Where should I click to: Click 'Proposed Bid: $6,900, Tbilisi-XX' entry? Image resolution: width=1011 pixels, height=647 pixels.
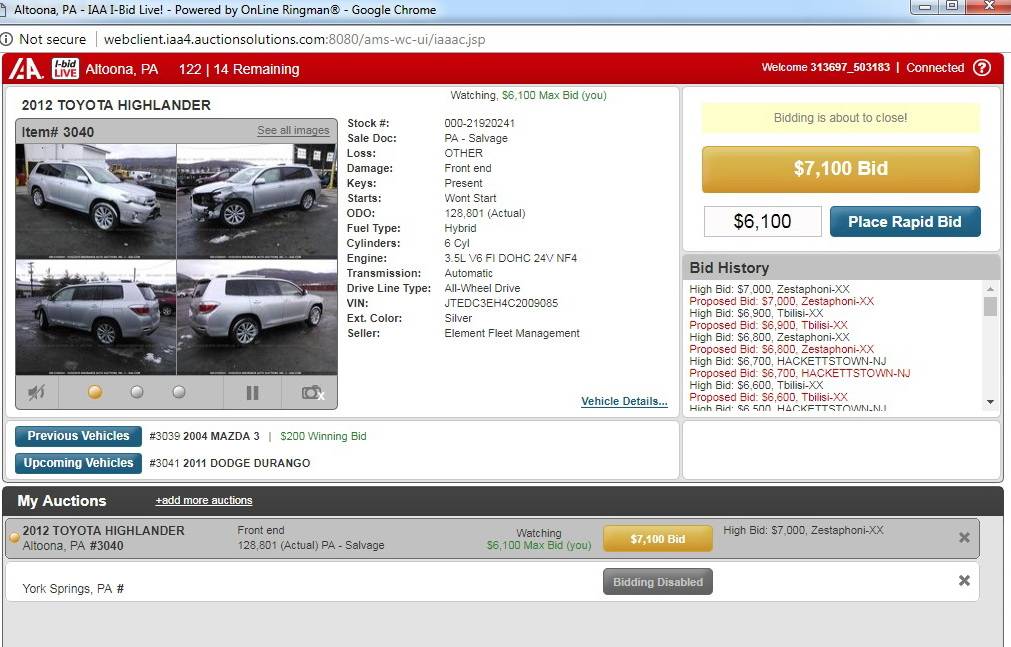click(769, 325)
